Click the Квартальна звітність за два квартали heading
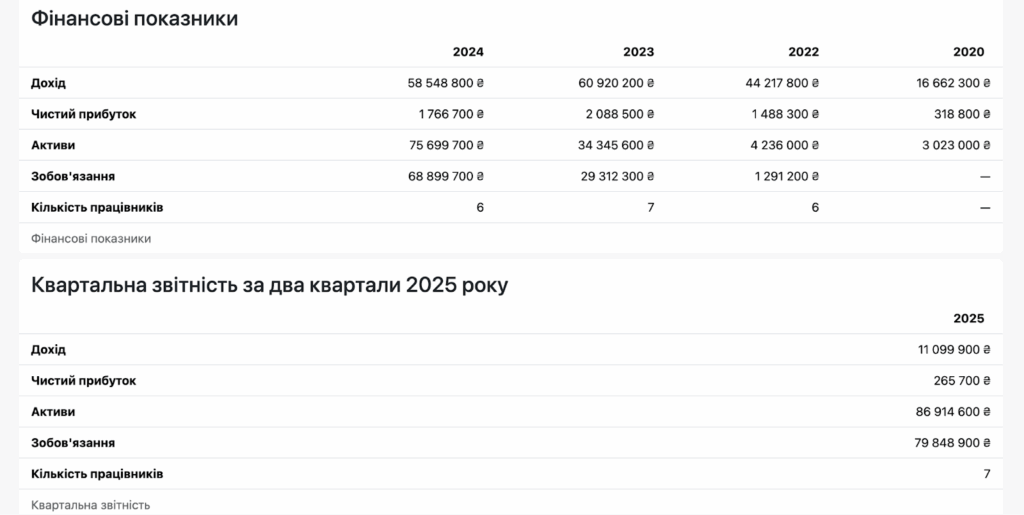Image resolution: width=1024 pixels, height=515 pixels. [x=269, y=285]
